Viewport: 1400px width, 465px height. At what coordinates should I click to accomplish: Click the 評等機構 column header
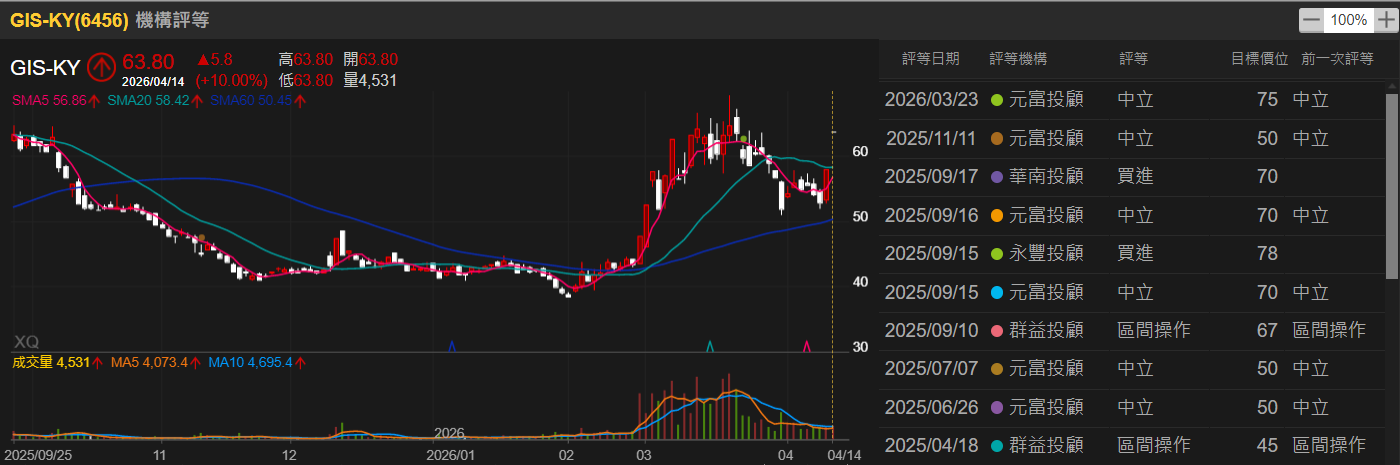[1018, 59]
